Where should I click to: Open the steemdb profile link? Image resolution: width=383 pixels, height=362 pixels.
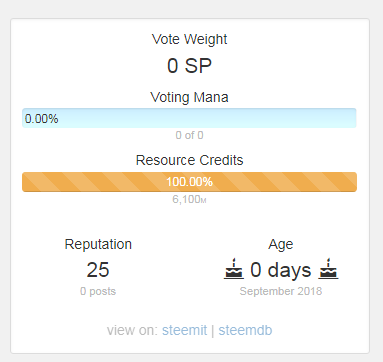click(245, 330)
